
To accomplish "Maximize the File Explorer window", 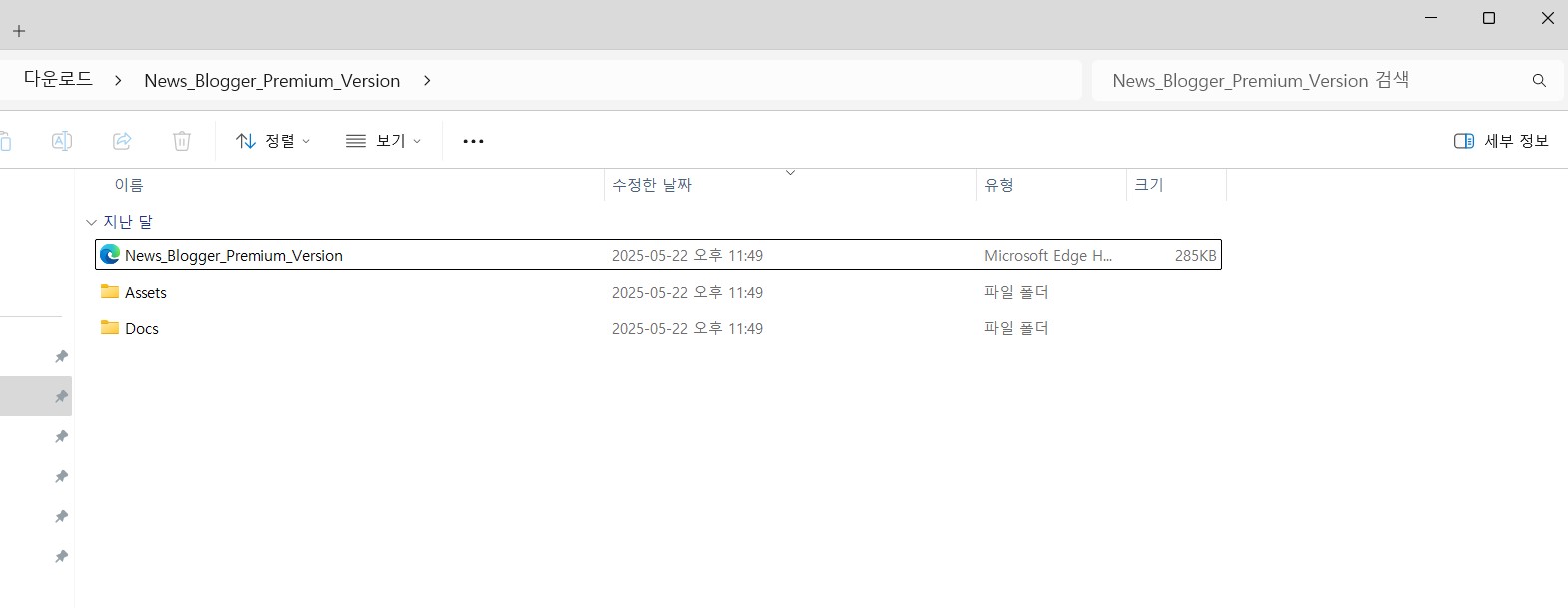I will [x=1489, y=18].
